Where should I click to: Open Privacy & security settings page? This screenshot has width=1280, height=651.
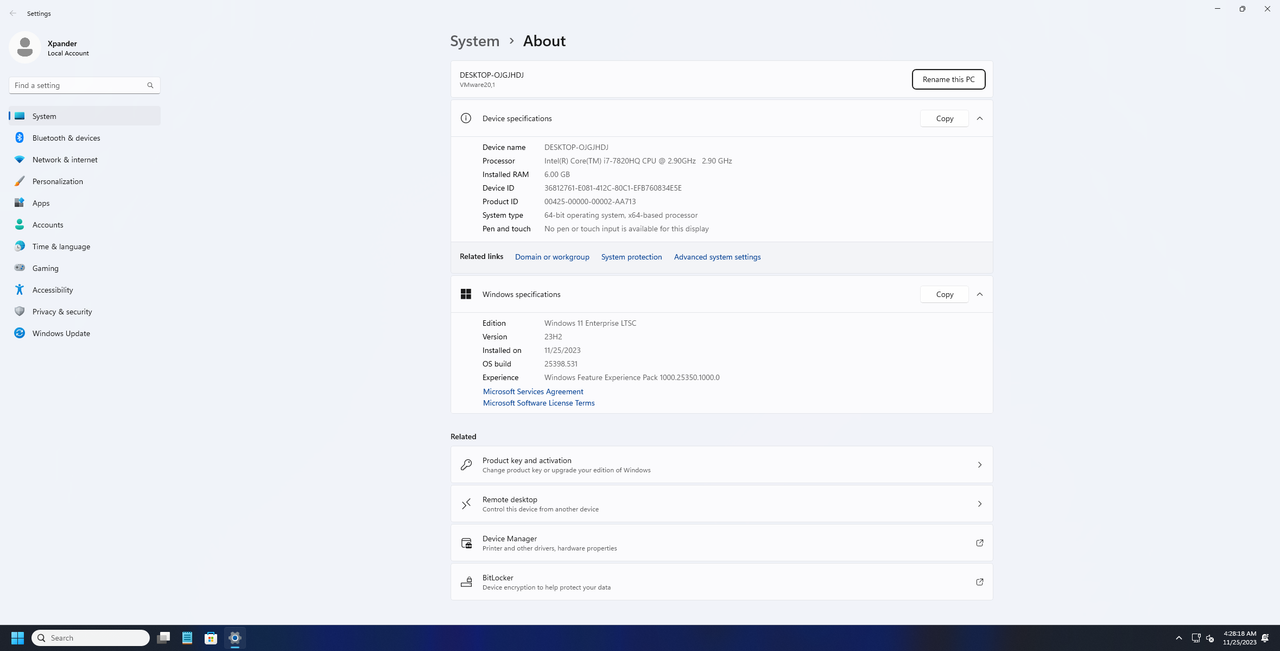(85, 311)
